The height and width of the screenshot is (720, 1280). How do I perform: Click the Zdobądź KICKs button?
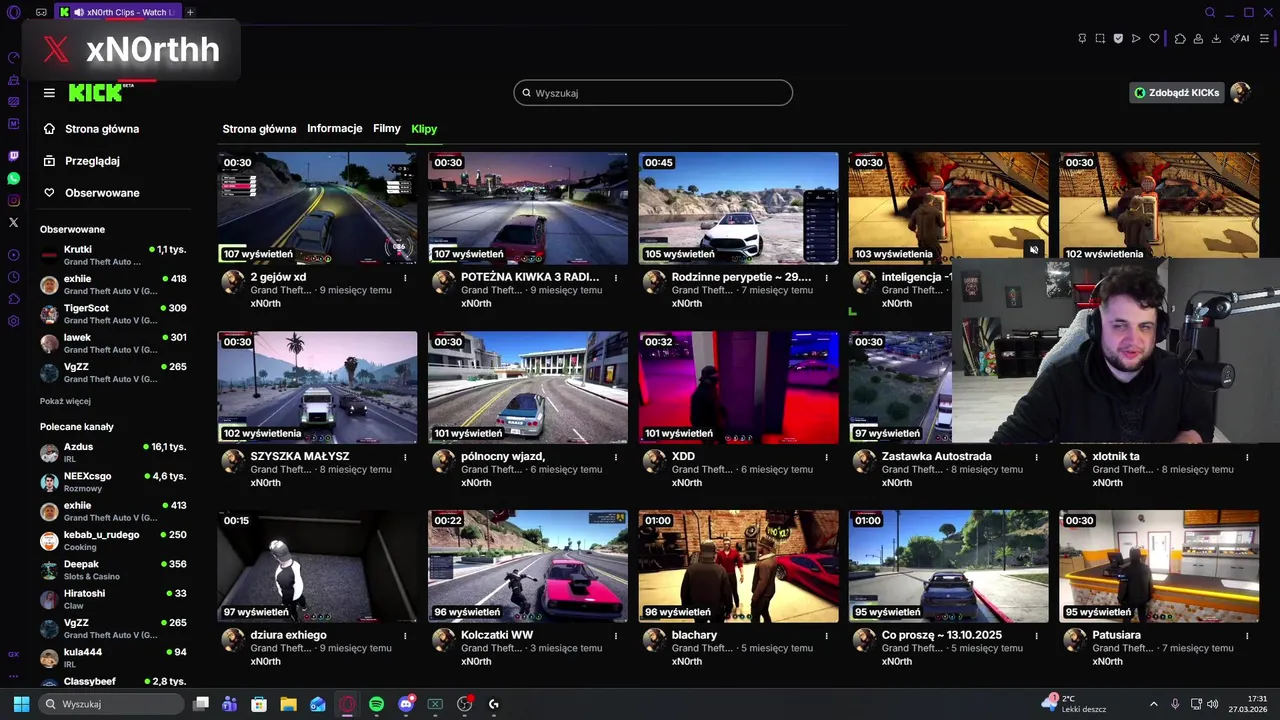pos(1176,93)
